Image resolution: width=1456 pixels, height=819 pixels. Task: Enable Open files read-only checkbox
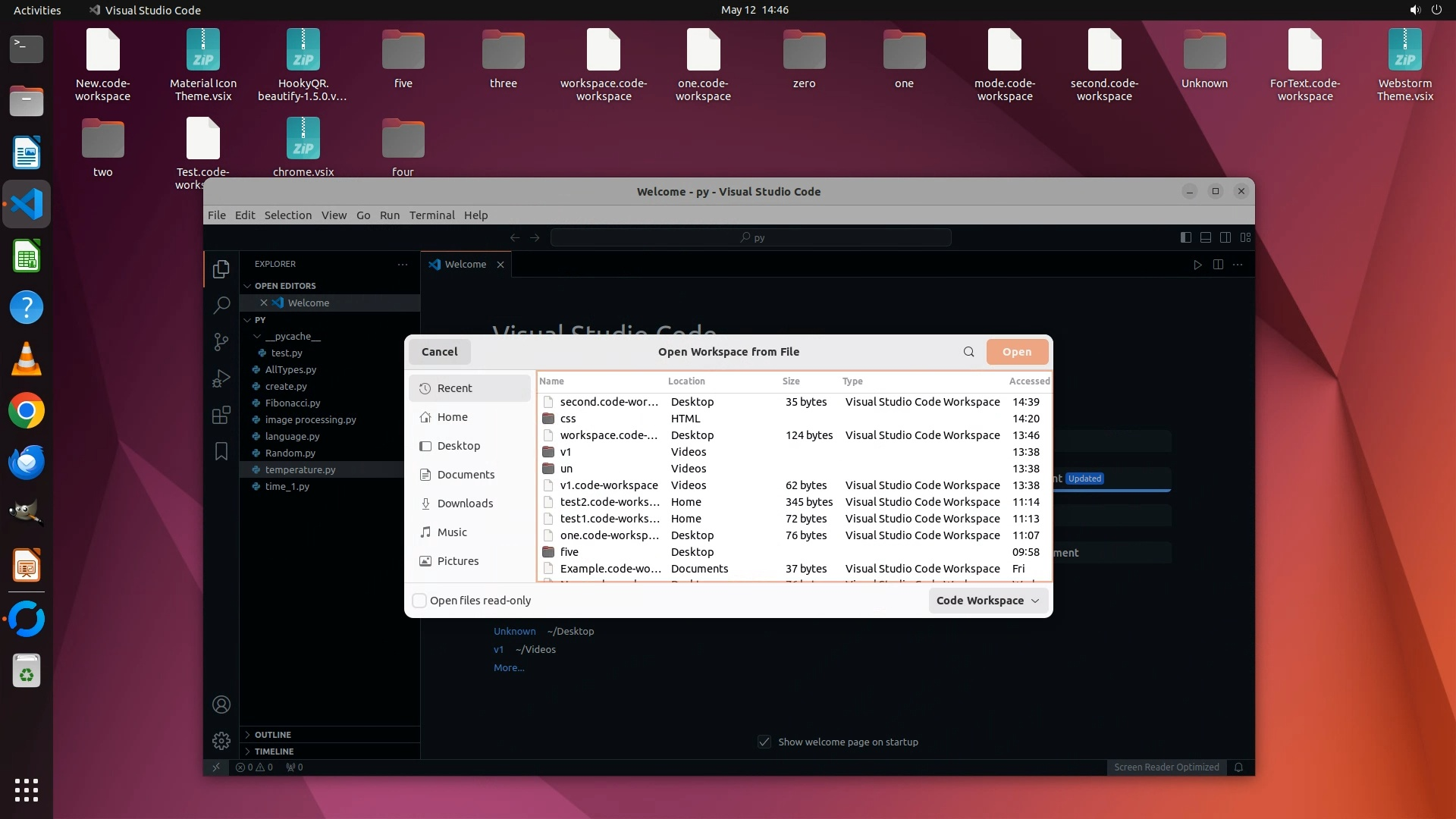419,601
